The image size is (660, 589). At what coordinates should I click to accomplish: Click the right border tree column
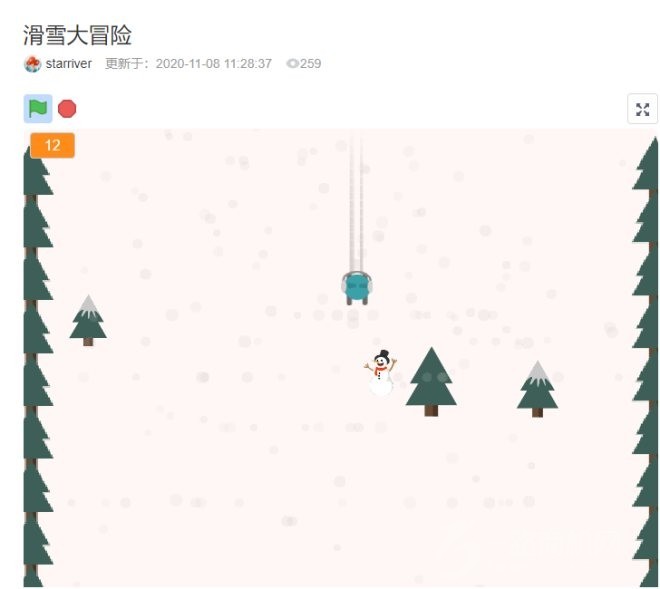click(646, 362)
